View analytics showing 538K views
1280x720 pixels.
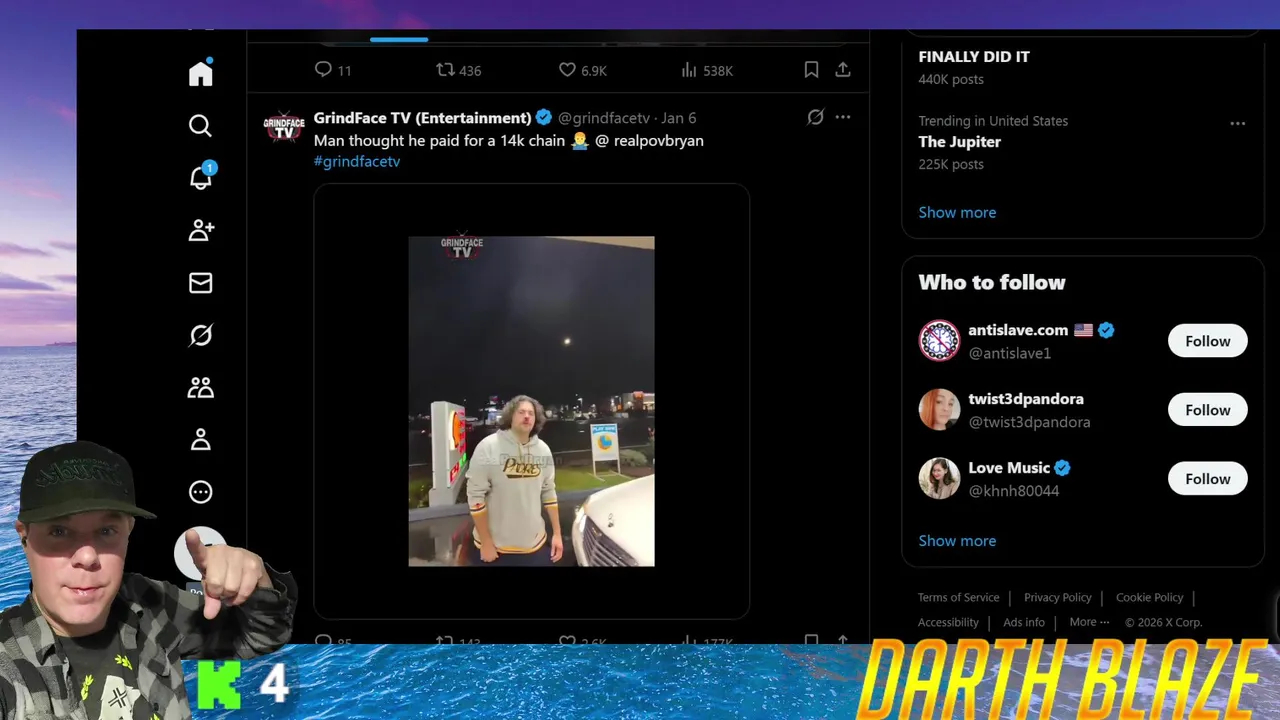(x=707, y=70)
